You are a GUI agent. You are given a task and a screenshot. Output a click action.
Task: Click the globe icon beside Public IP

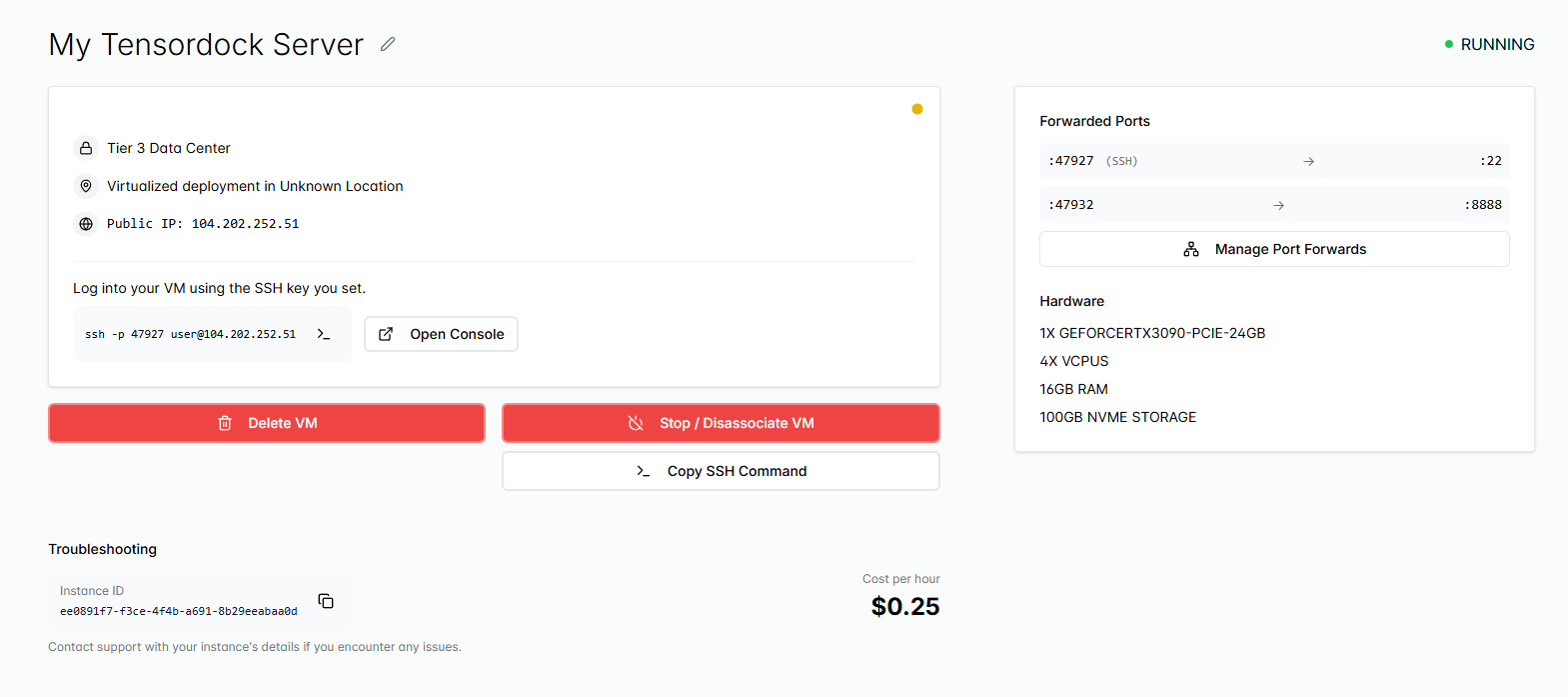86,224
